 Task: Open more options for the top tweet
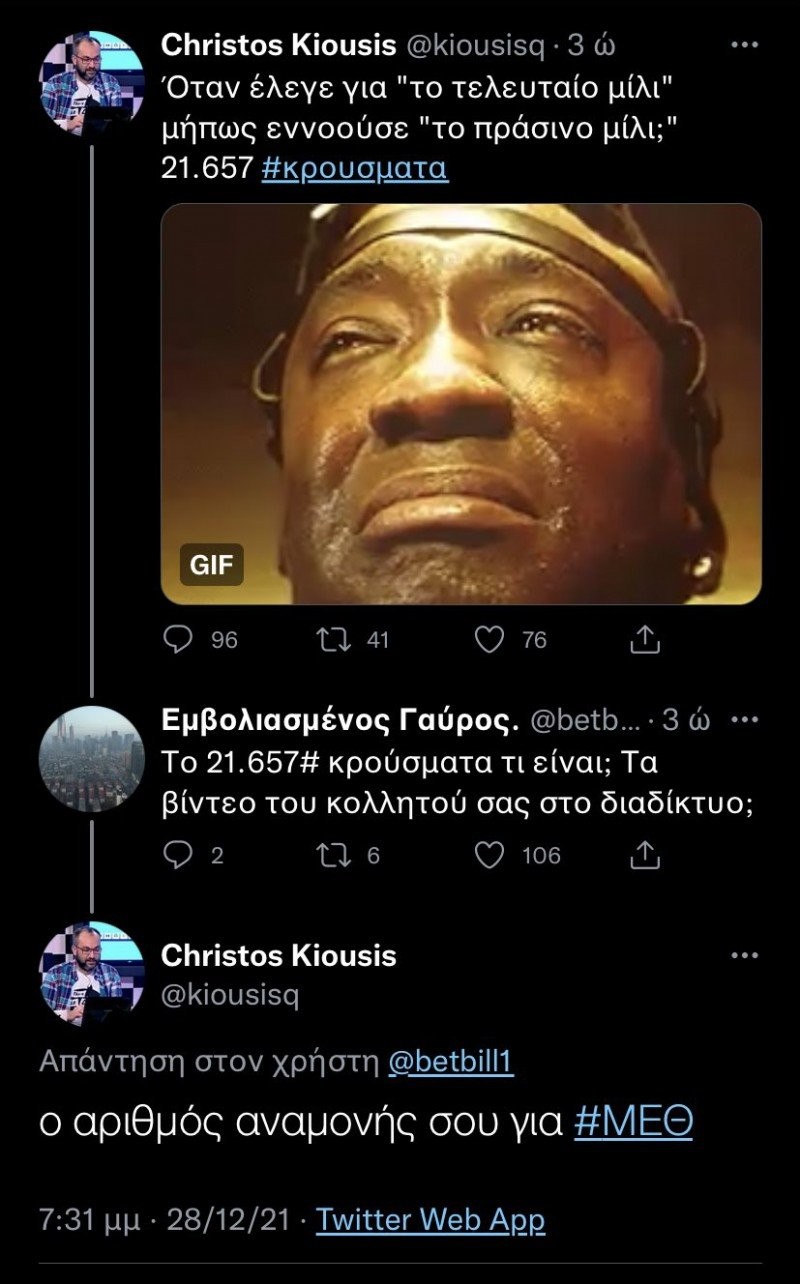(745, 45)
